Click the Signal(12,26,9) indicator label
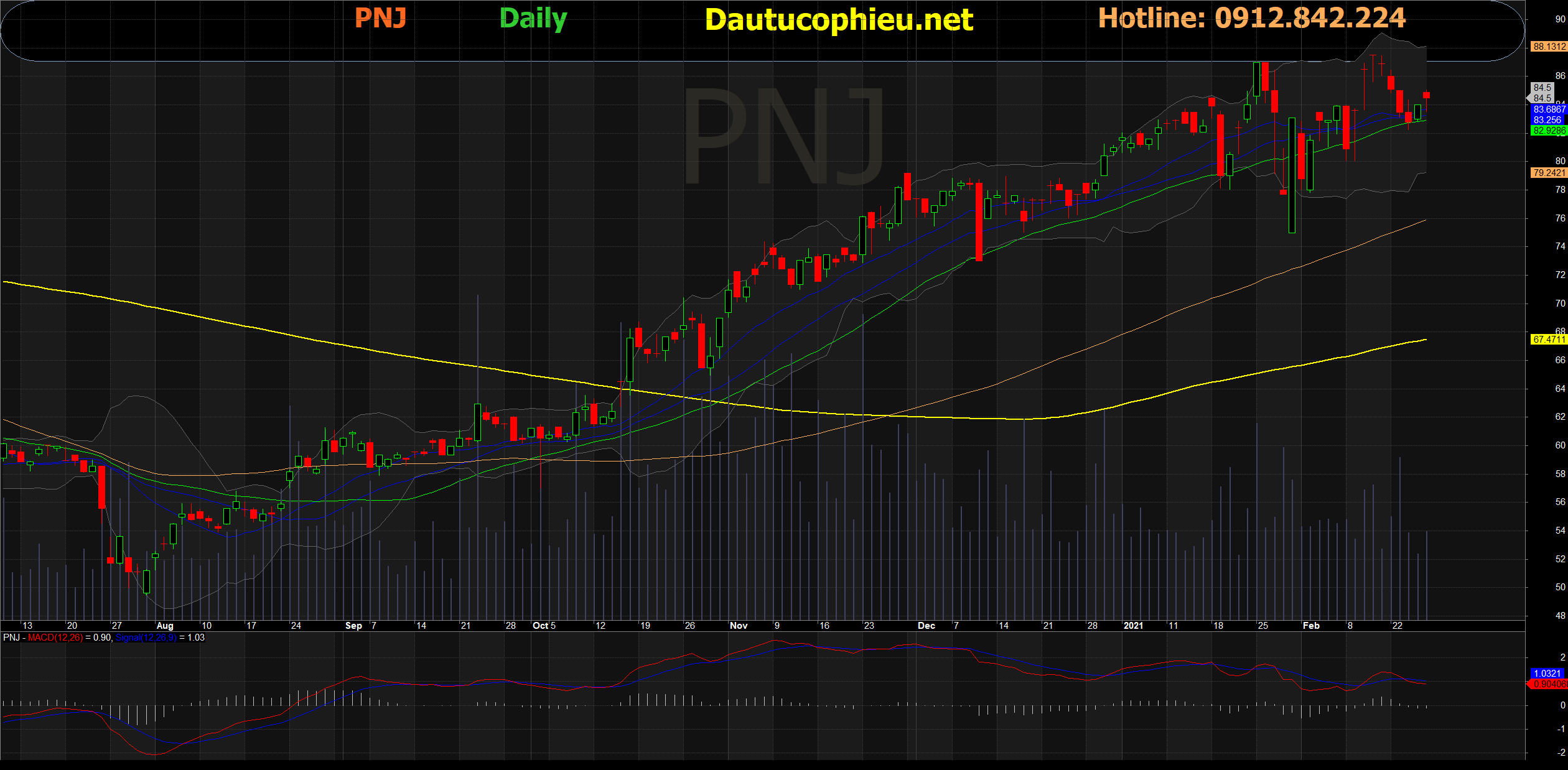 (146, 638)
